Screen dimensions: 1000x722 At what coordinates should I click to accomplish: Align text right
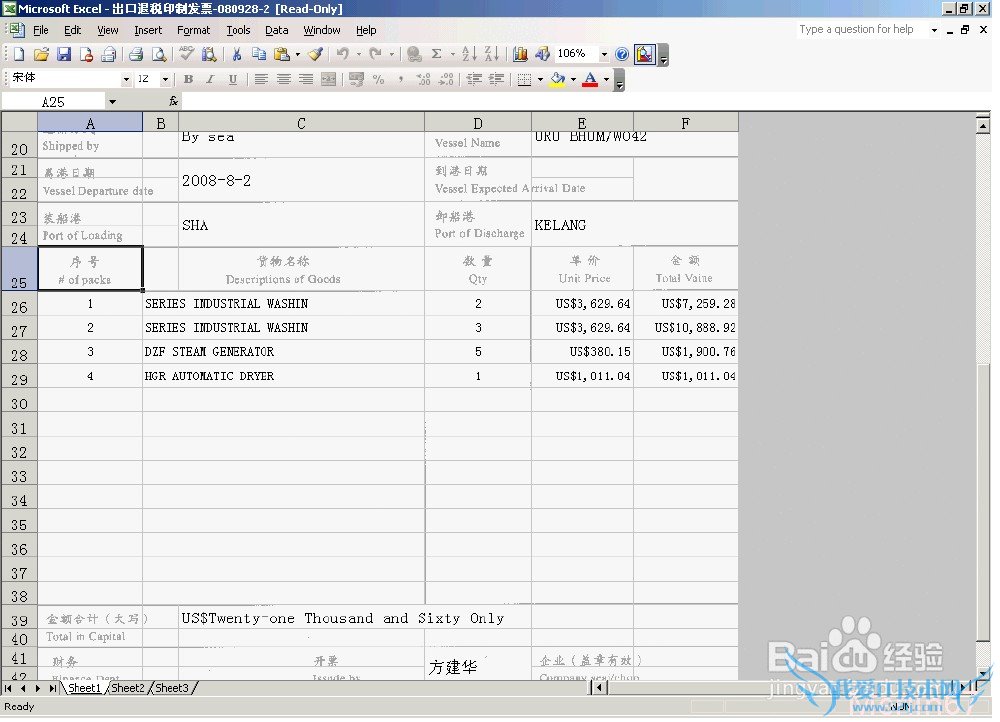click(x=306, y=79)
